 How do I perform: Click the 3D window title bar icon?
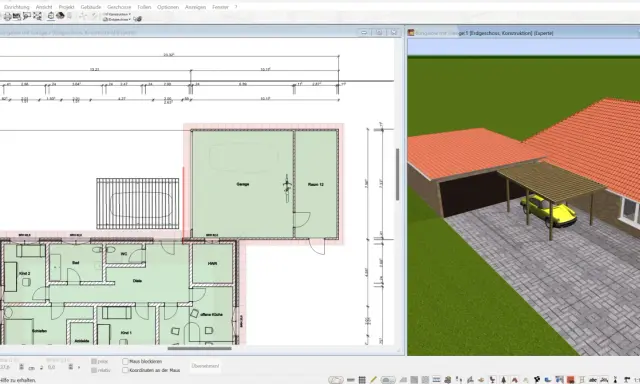click(x=411, y=33)
